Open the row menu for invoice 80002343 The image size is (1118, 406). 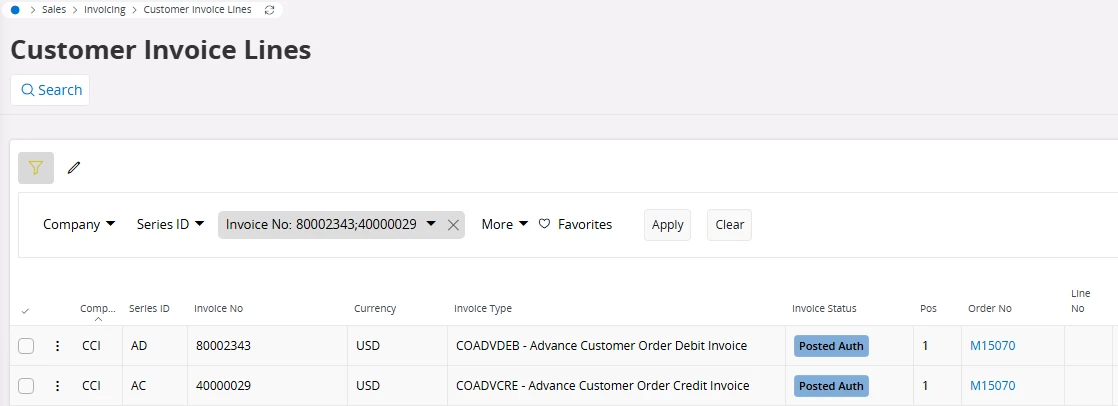pyautogui.click(x=58, y=346)
